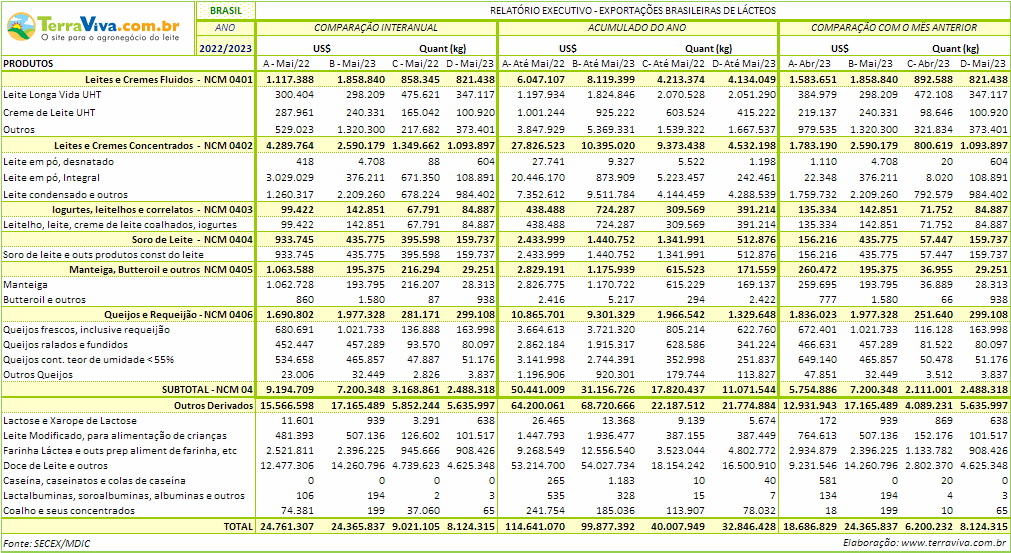Select the Comparação Interanual section header

(x=376, y=27)
